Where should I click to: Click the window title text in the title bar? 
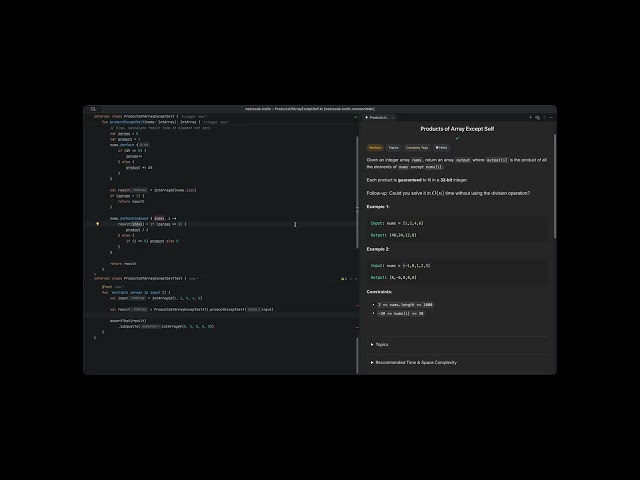point(310,109)
